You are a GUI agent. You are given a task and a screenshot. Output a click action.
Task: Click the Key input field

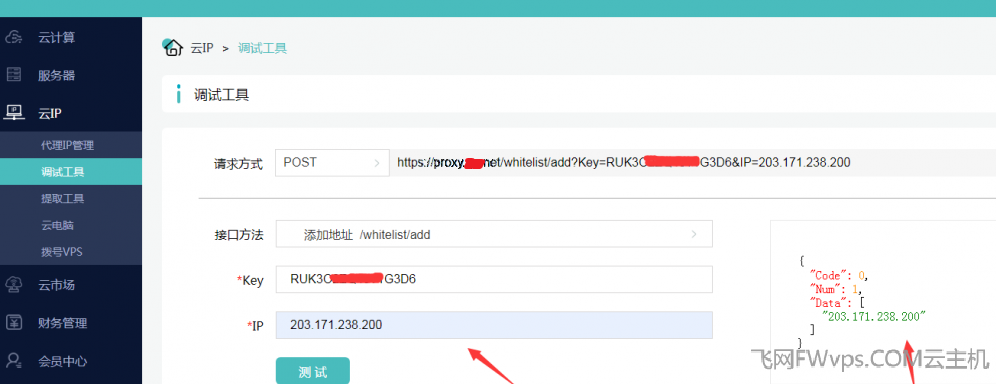click(x=494, y=279)
